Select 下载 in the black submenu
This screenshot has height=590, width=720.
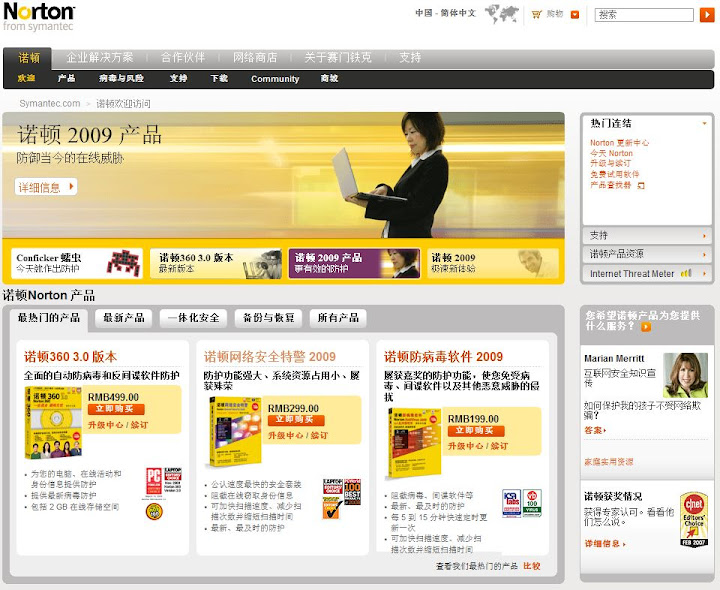[x=219, y=79]
